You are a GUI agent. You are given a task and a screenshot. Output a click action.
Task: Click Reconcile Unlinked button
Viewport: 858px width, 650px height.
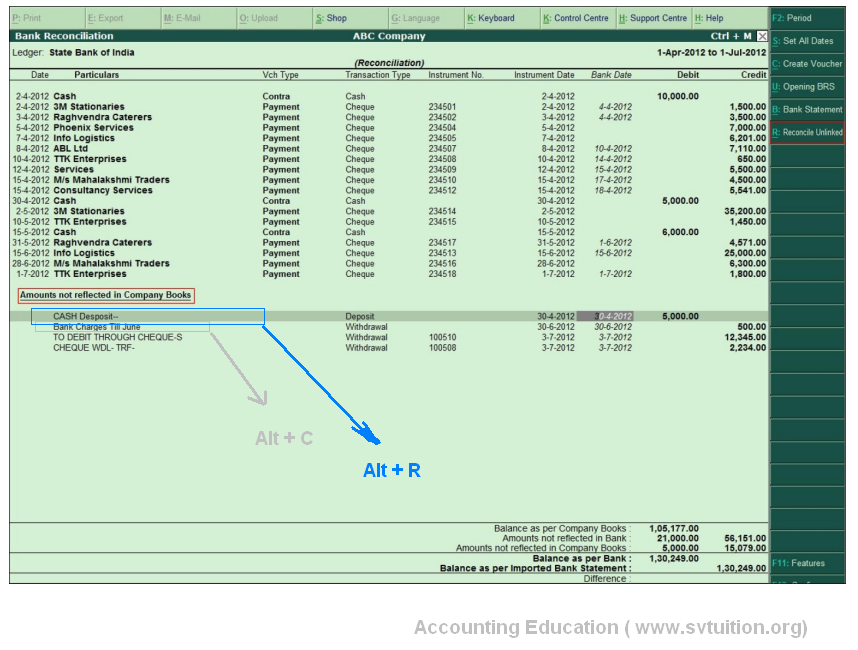807,132
